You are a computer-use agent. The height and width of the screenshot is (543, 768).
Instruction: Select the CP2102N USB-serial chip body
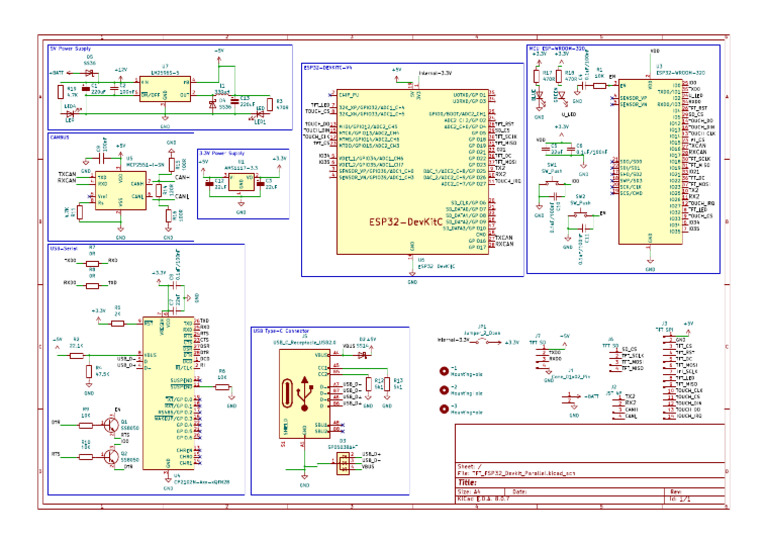coord(168,393)
